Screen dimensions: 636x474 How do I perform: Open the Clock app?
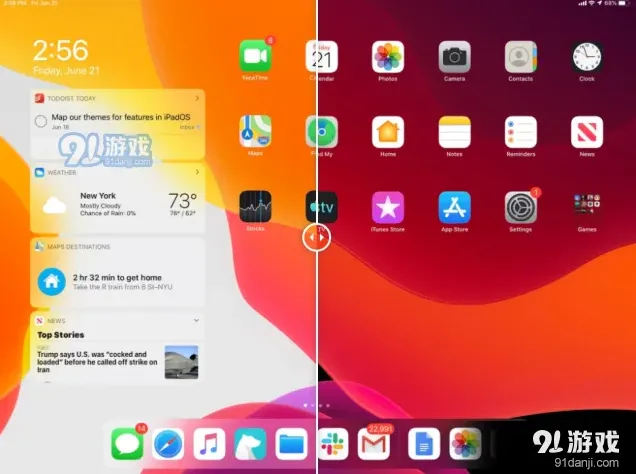point(587,57)
